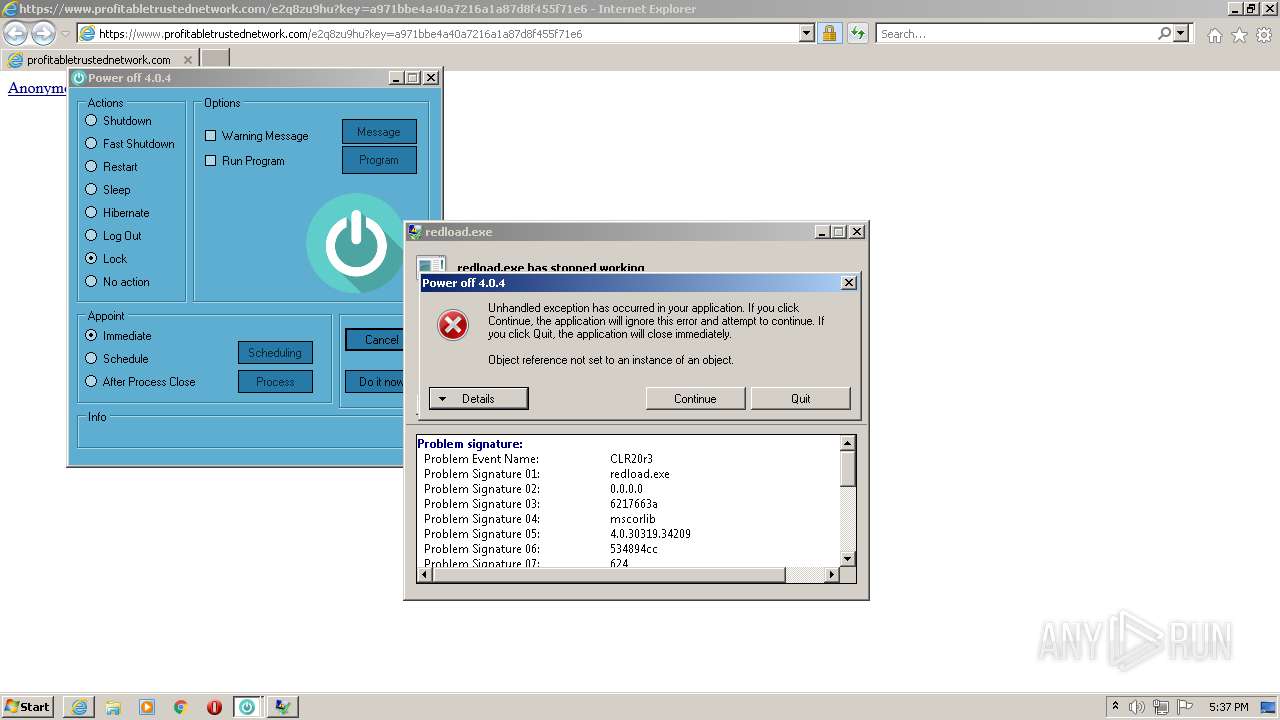Open the Windows Start menu

click(27, 706)
